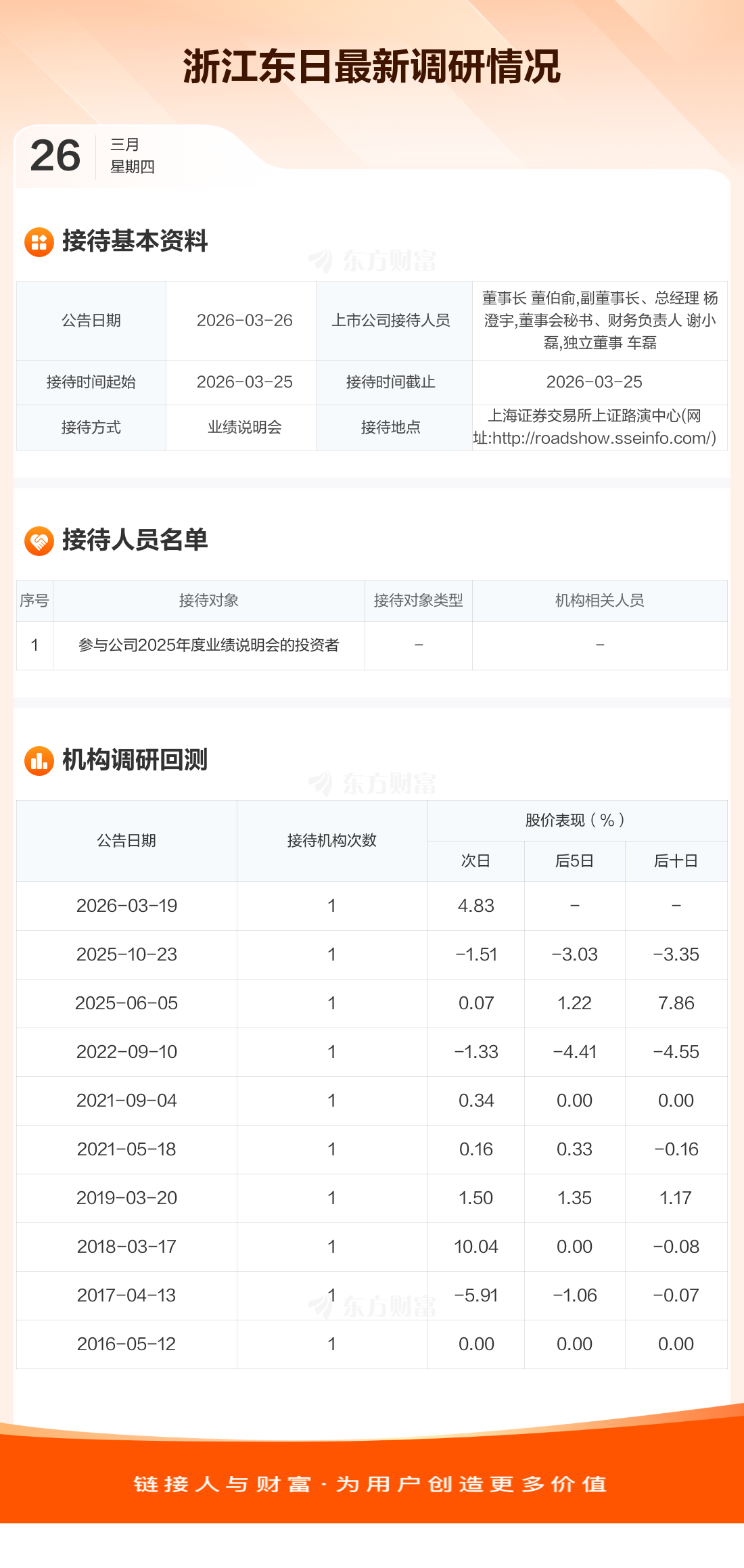Click the date badge showing 26
Viewport: 744px width, 1568px height.
point(55,156)
